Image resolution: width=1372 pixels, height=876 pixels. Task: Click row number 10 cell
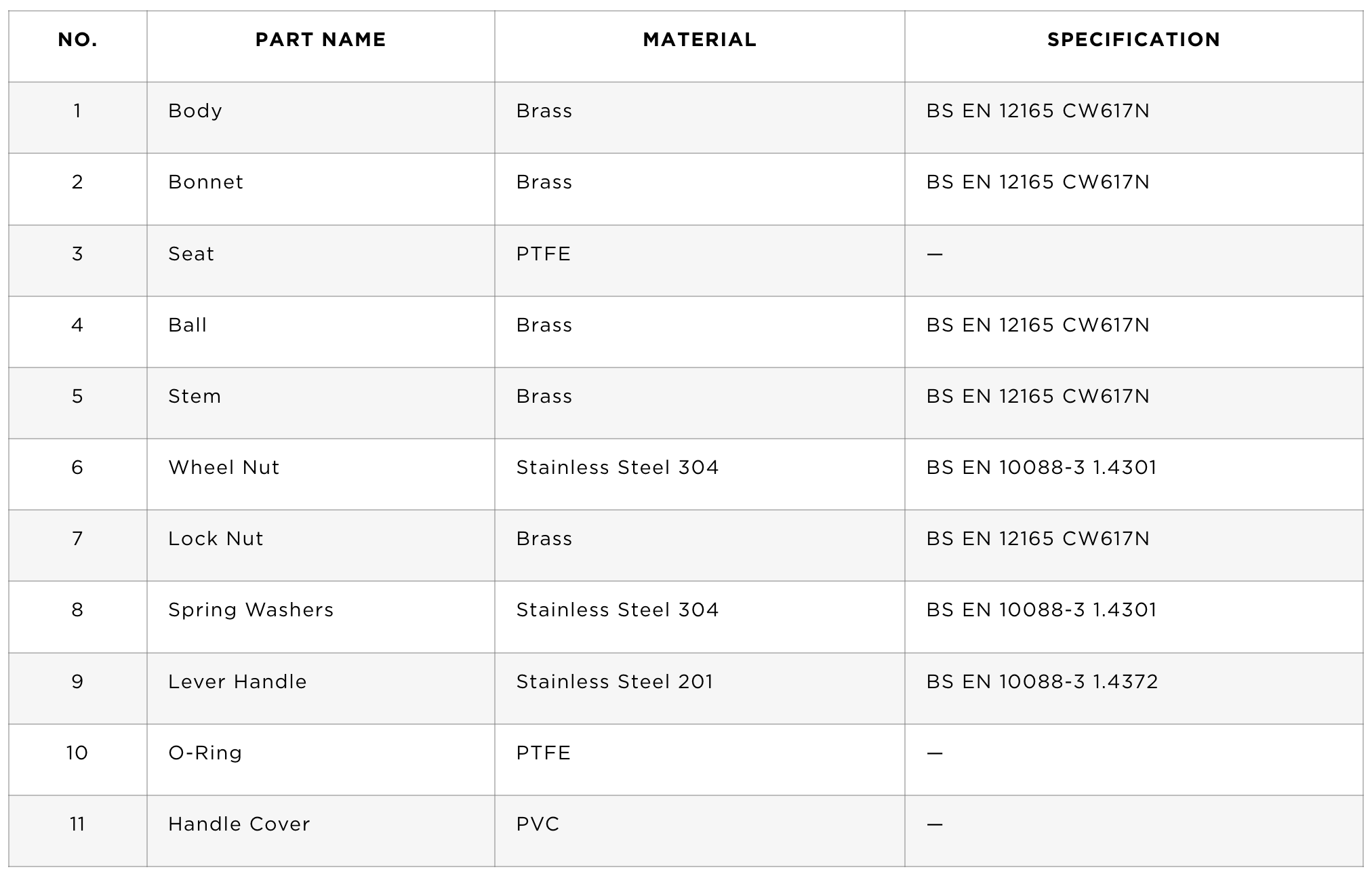77,759
